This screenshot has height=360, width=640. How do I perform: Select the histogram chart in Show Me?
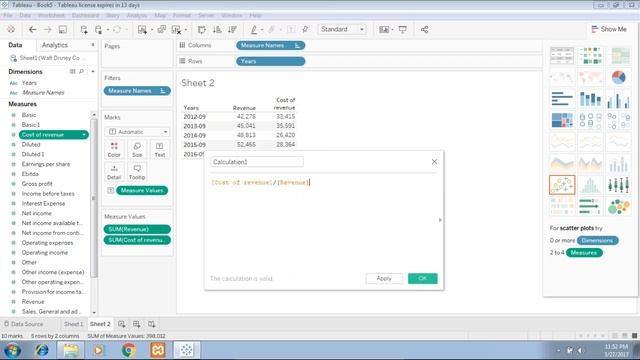[590, 185]
